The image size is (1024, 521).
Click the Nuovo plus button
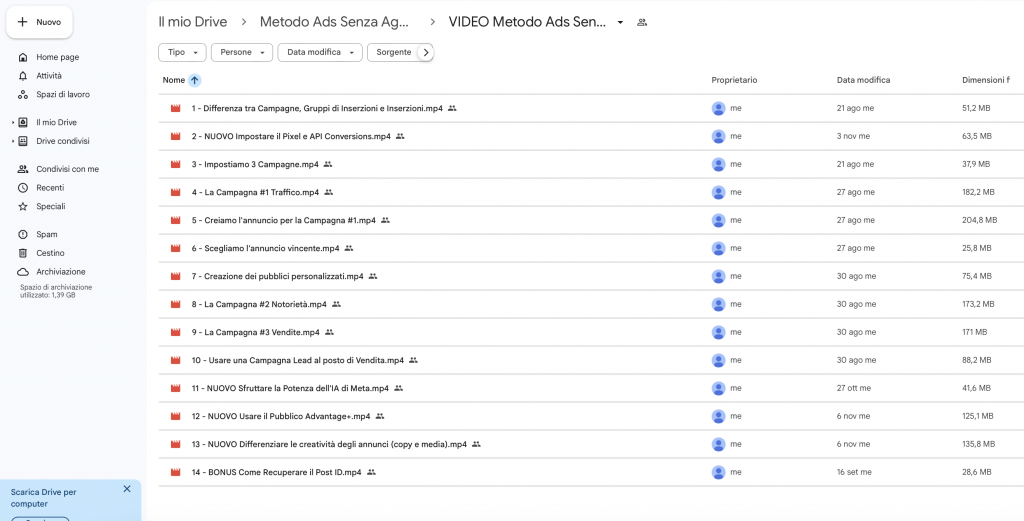[x=39, y=22]
